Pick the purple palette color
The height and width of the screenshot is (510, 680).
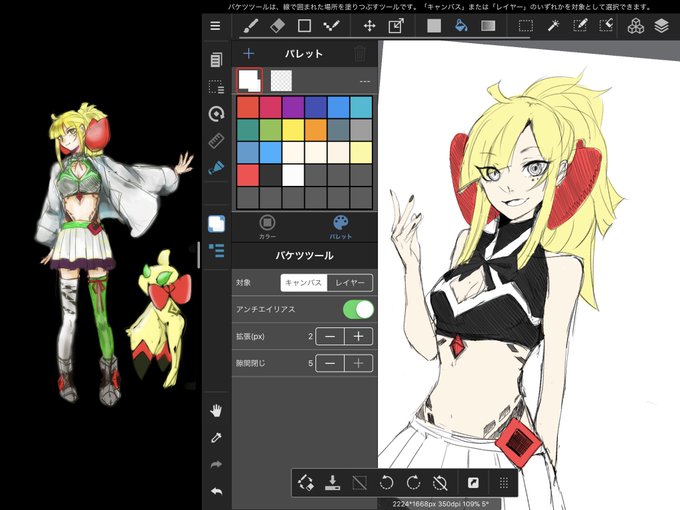[293, 108]
